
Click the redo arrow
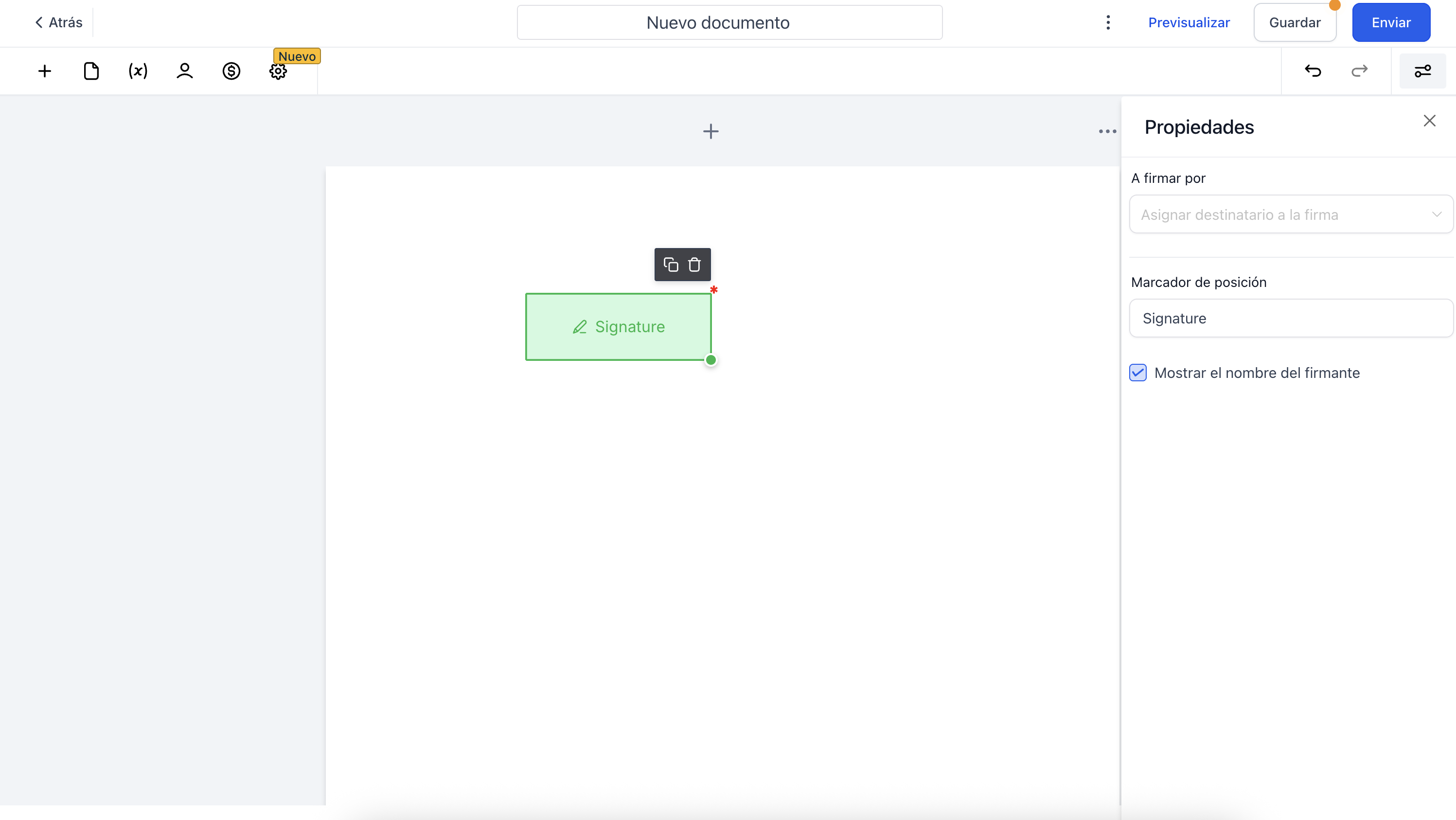pyautogui.click(x=1359, y=71)
